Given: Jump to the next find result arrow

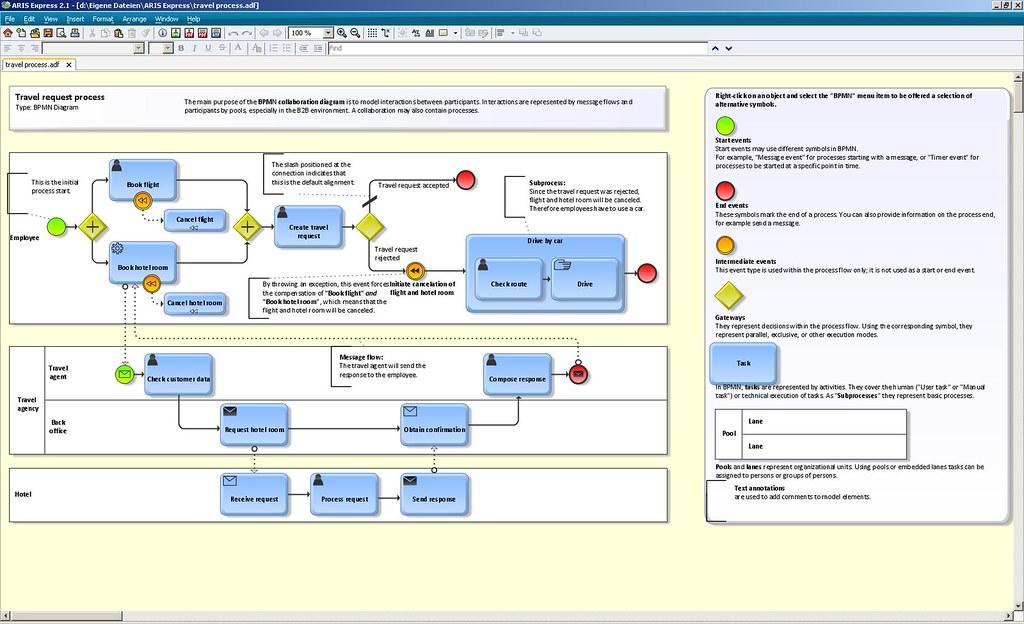Looking at the screenshot, I should (729, 48).
